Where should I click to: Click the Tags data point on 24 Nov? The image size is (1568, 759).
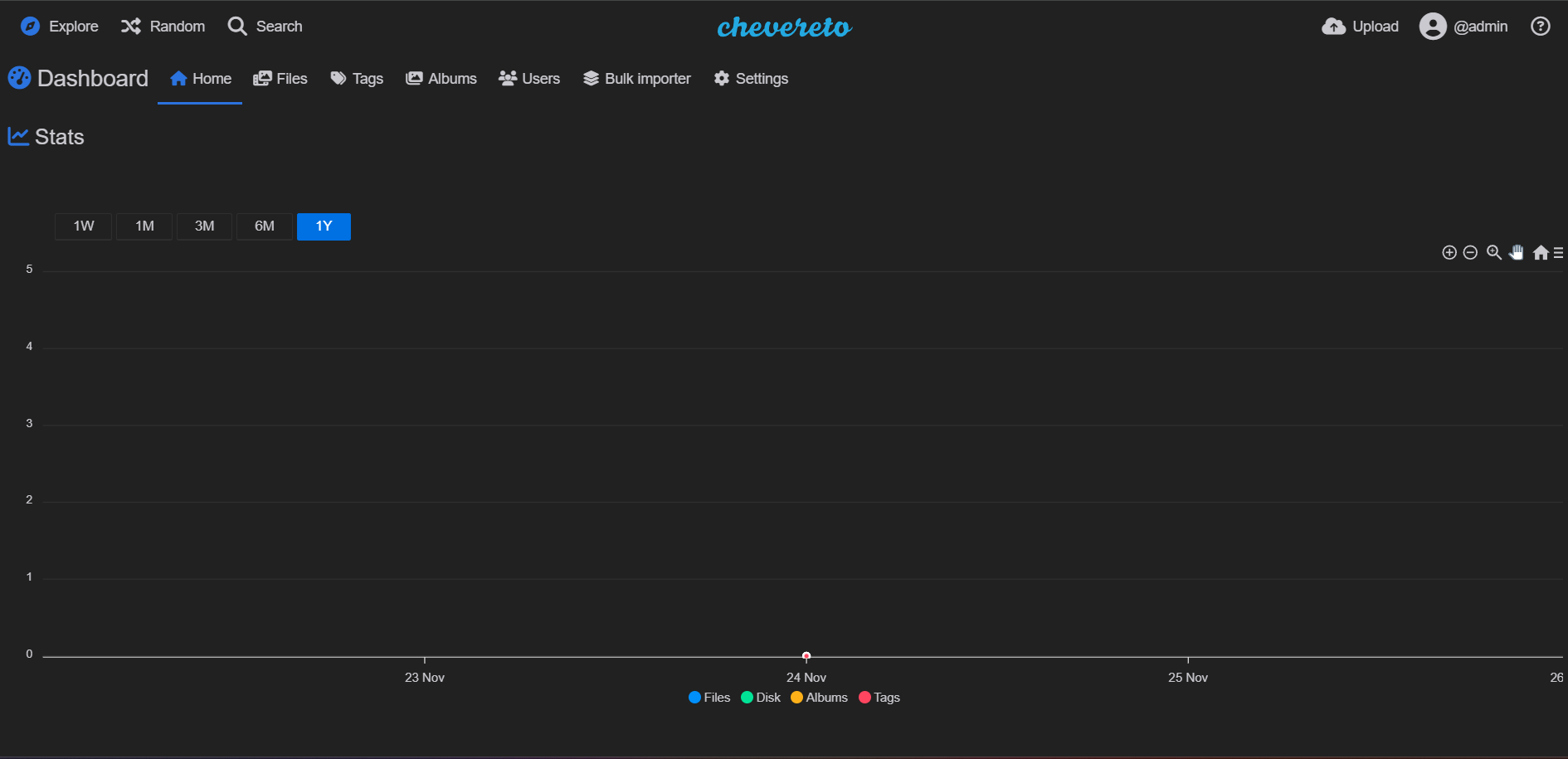point(806,655)
